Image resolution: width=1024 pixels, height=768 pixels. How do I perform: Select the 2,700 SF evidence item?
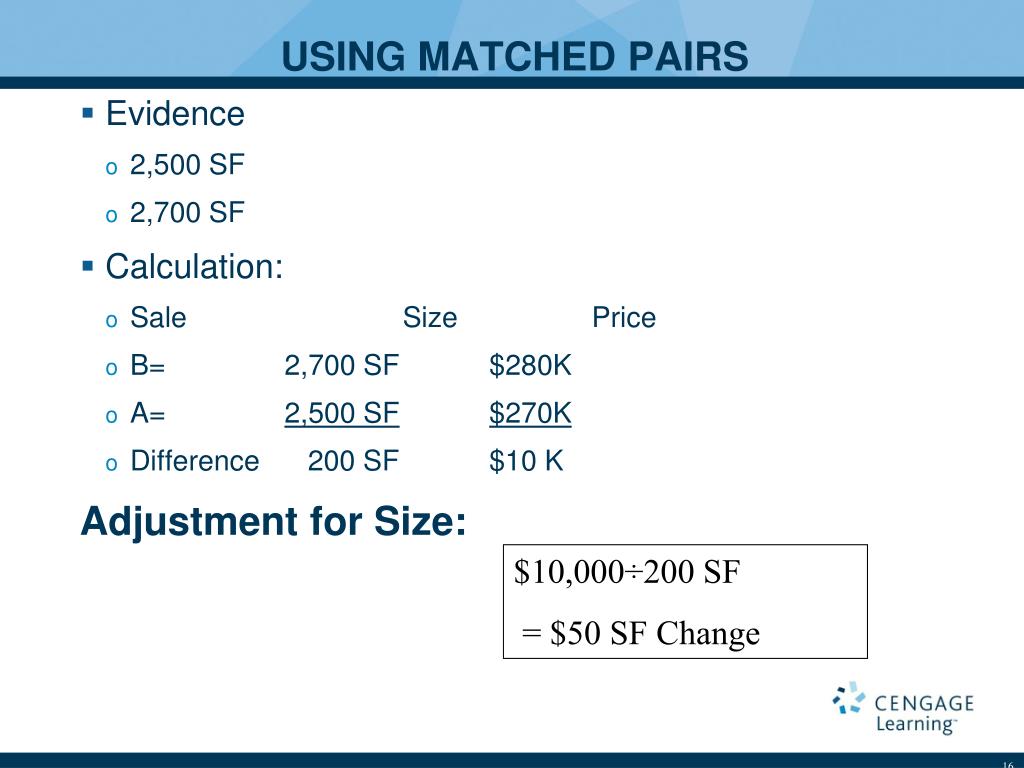(x=187, y=212)
